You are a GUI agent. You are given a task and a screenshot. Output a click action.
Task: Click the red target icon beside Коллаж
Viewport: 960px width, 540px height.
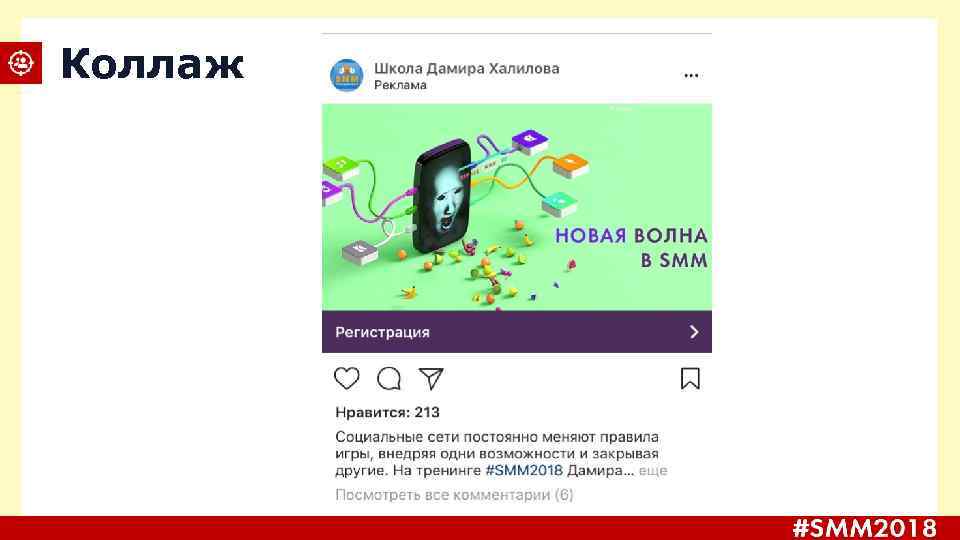click(21, 62)
